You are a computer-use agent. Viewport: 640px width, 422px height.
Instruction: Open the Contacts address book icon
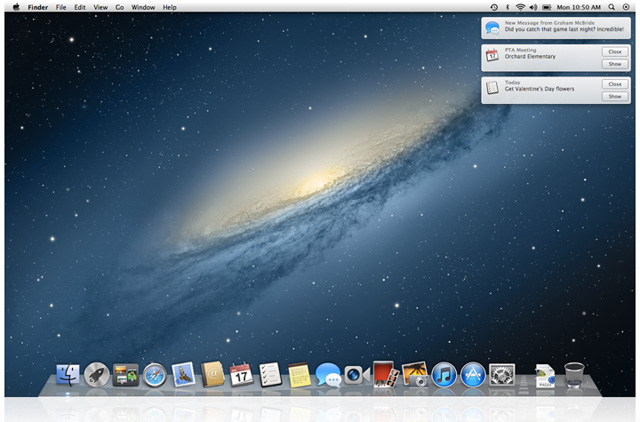tap(212, 375)
